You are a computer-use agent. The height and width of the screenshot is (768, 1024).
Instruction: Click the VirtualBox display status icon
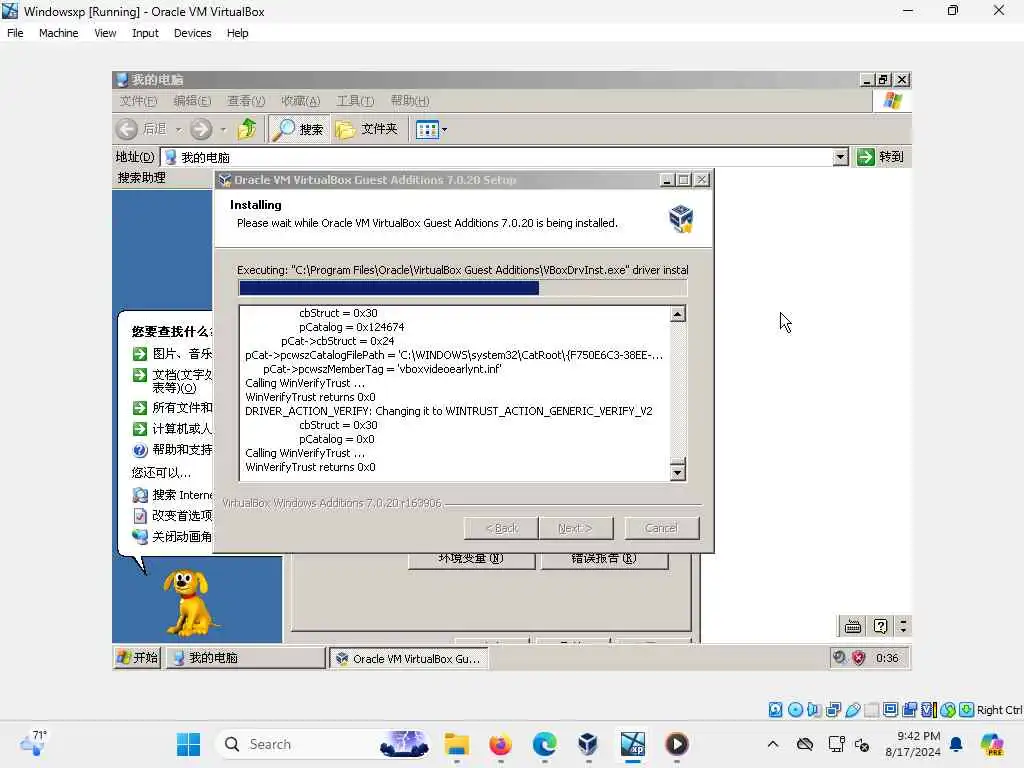point(890,710)
